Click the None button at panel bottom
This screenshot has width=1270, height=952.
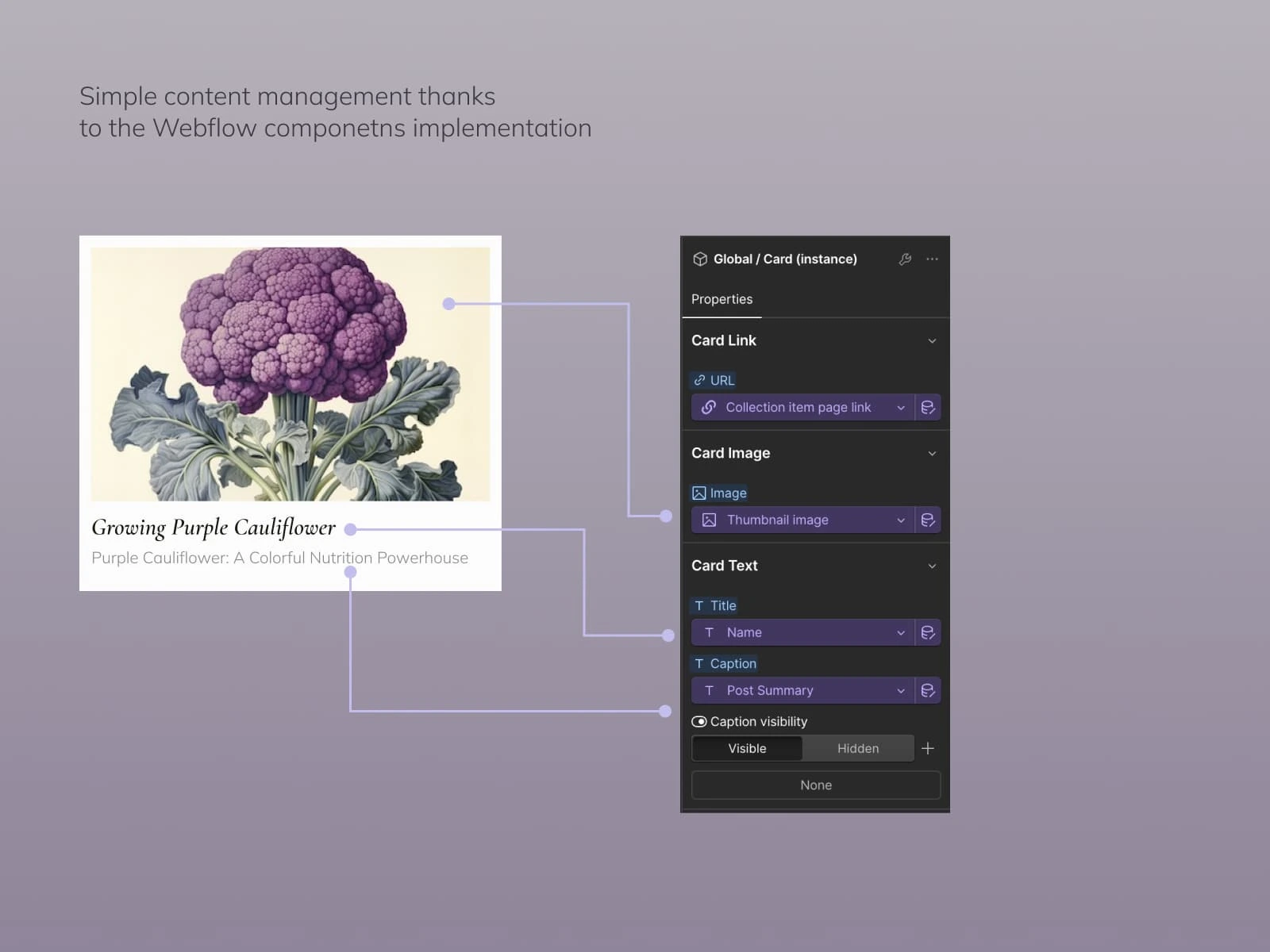point(815,785)
